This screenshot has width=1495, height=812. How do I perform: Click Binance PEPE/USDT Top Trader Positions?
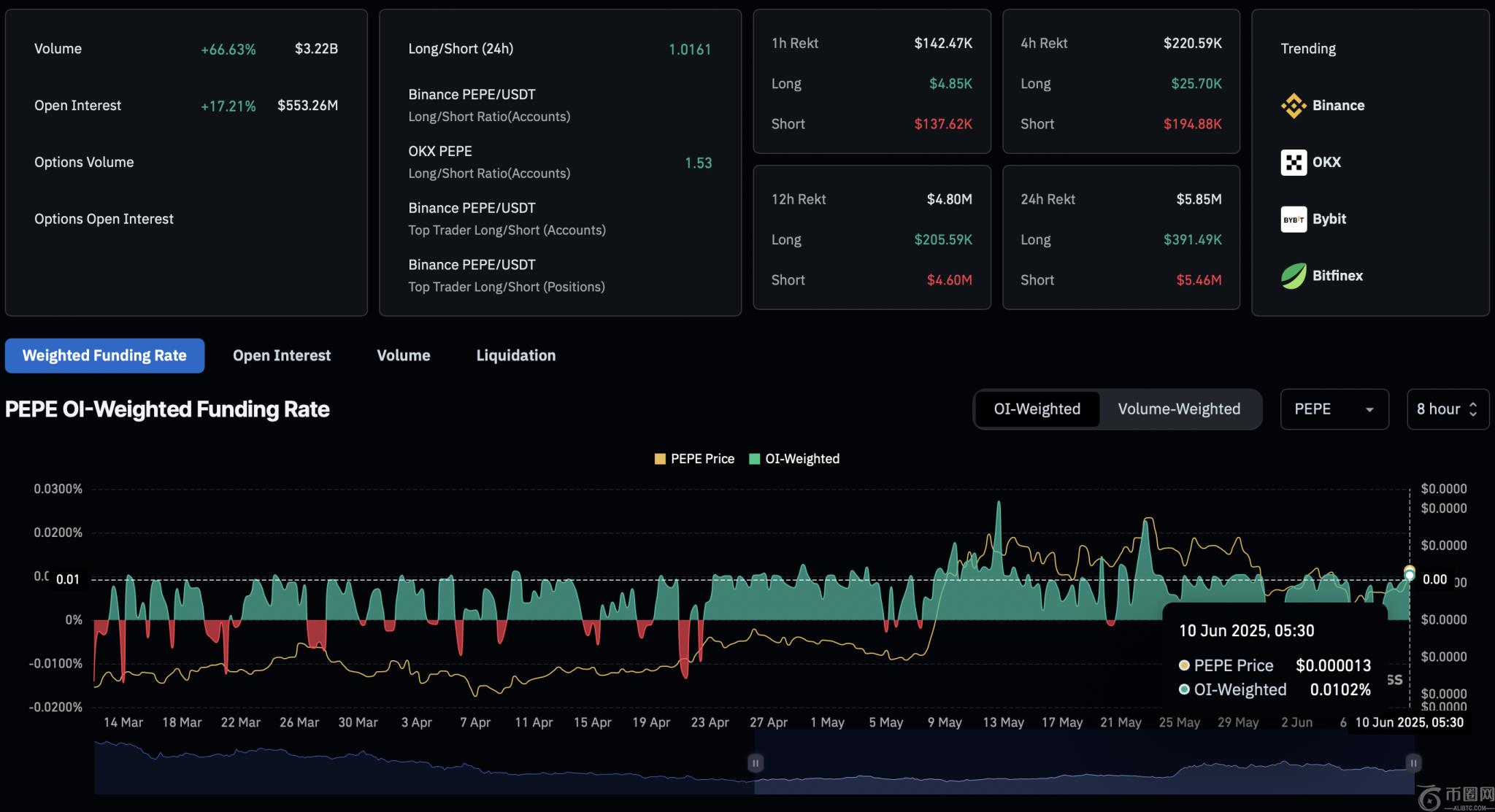pos(507,276)
